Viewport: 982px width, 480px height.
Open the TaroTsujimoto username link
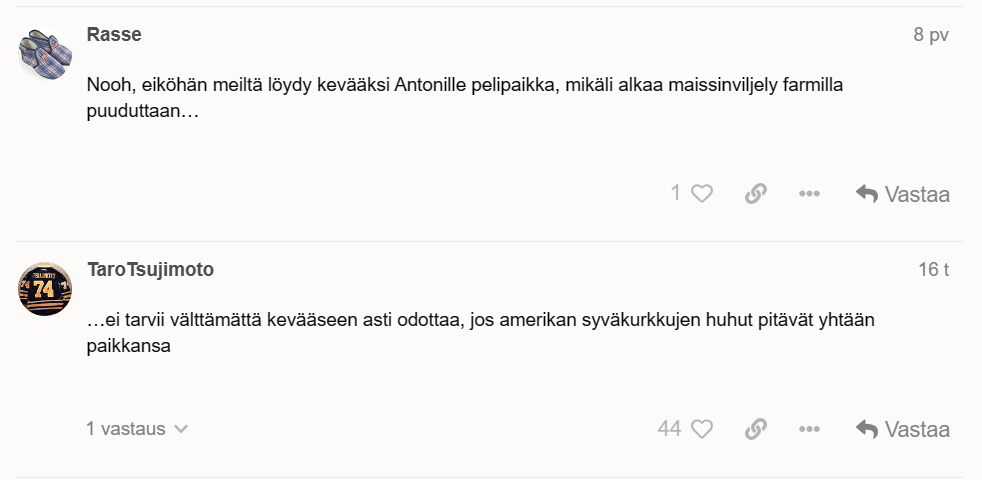click(150, 270)
